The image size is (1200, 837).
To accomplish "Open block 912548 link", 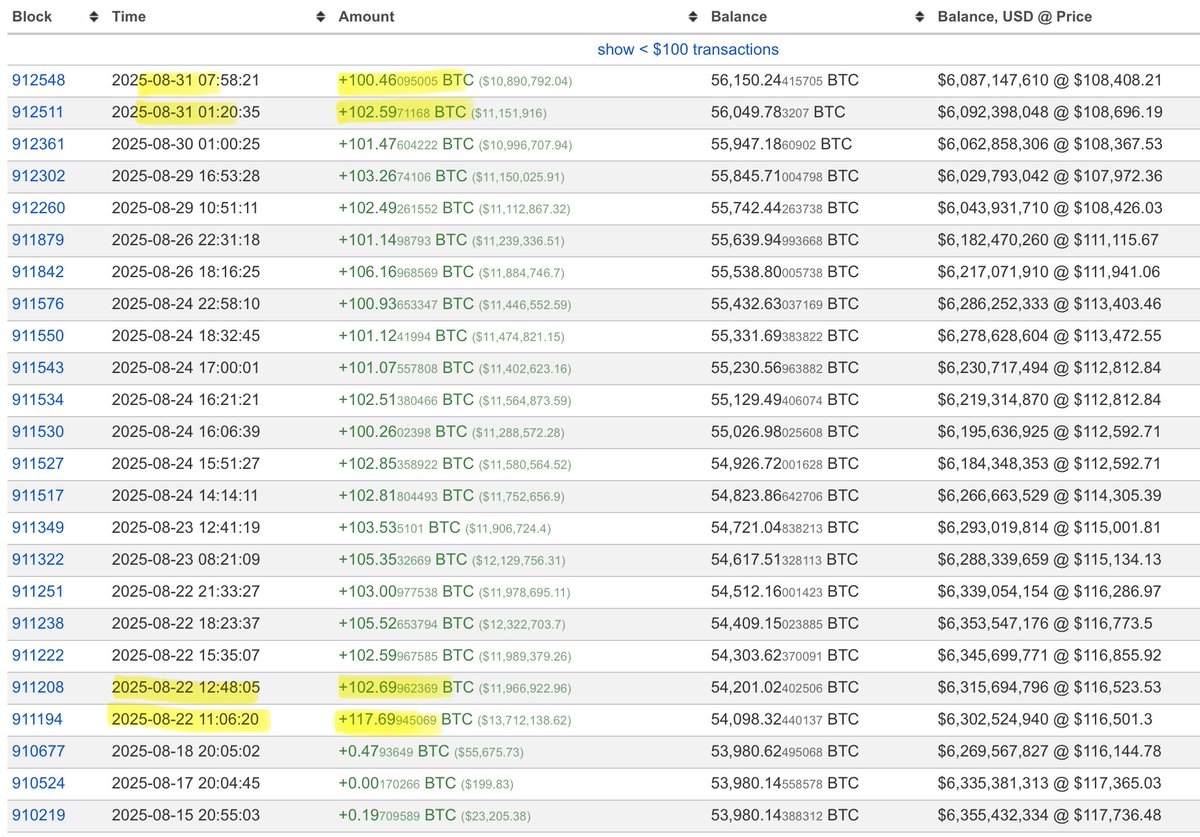I will 37,80.
